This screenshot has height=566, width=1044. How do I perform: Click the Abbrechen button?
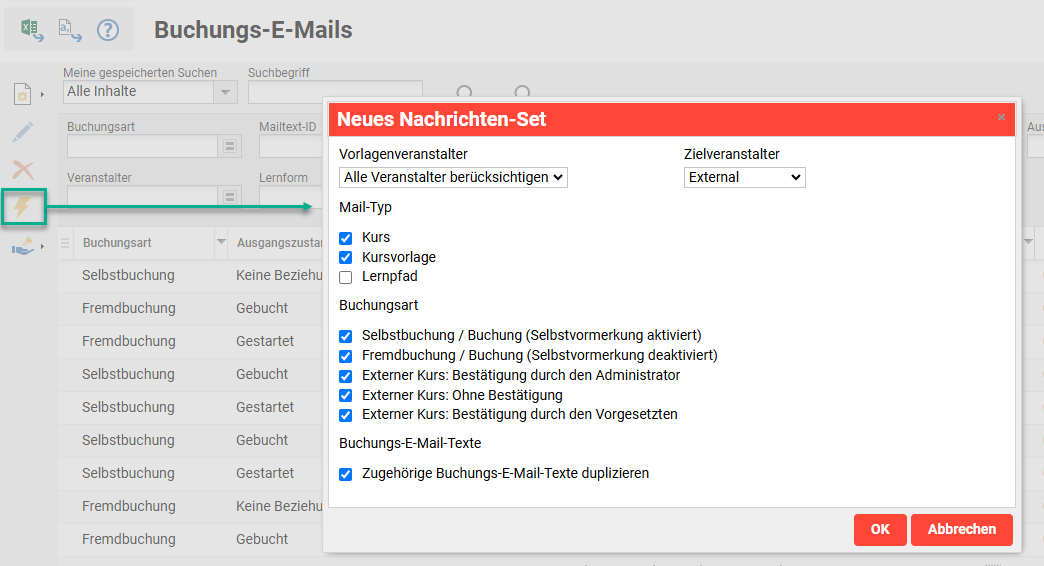962,529
